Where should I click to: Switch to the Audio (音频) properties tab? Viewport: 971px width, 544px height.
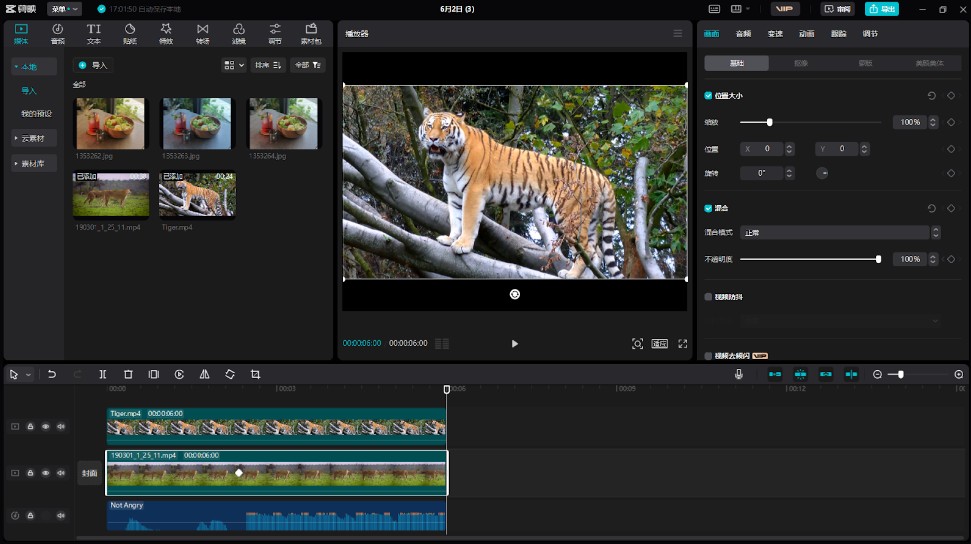[x=743, y=33]
